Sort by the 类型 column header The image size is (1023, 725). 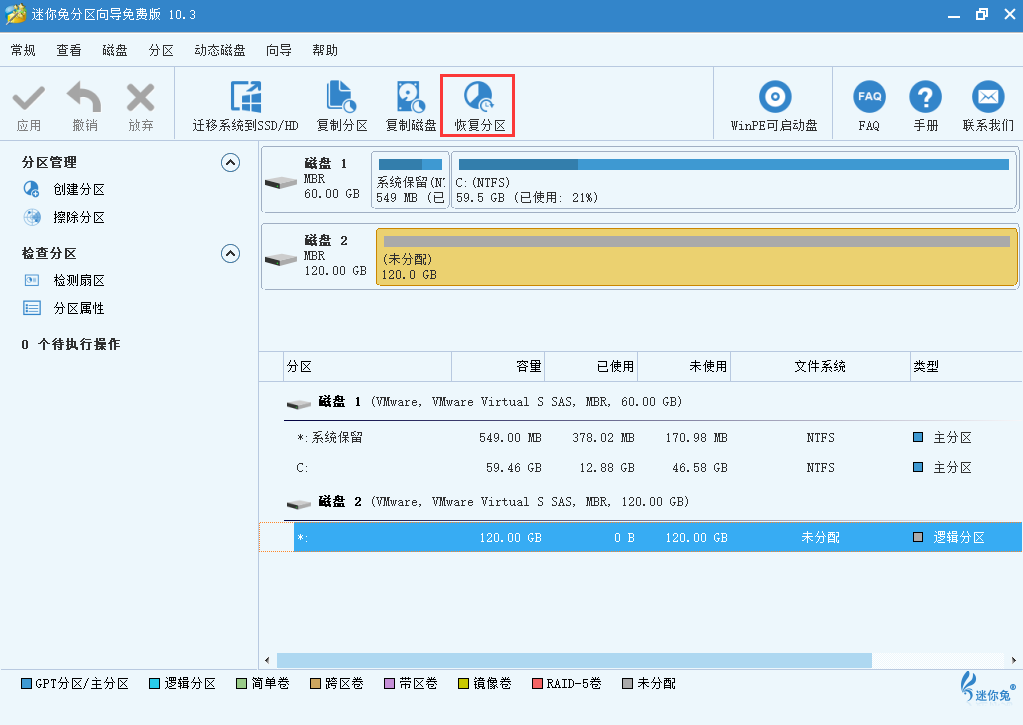click(966, 367)
